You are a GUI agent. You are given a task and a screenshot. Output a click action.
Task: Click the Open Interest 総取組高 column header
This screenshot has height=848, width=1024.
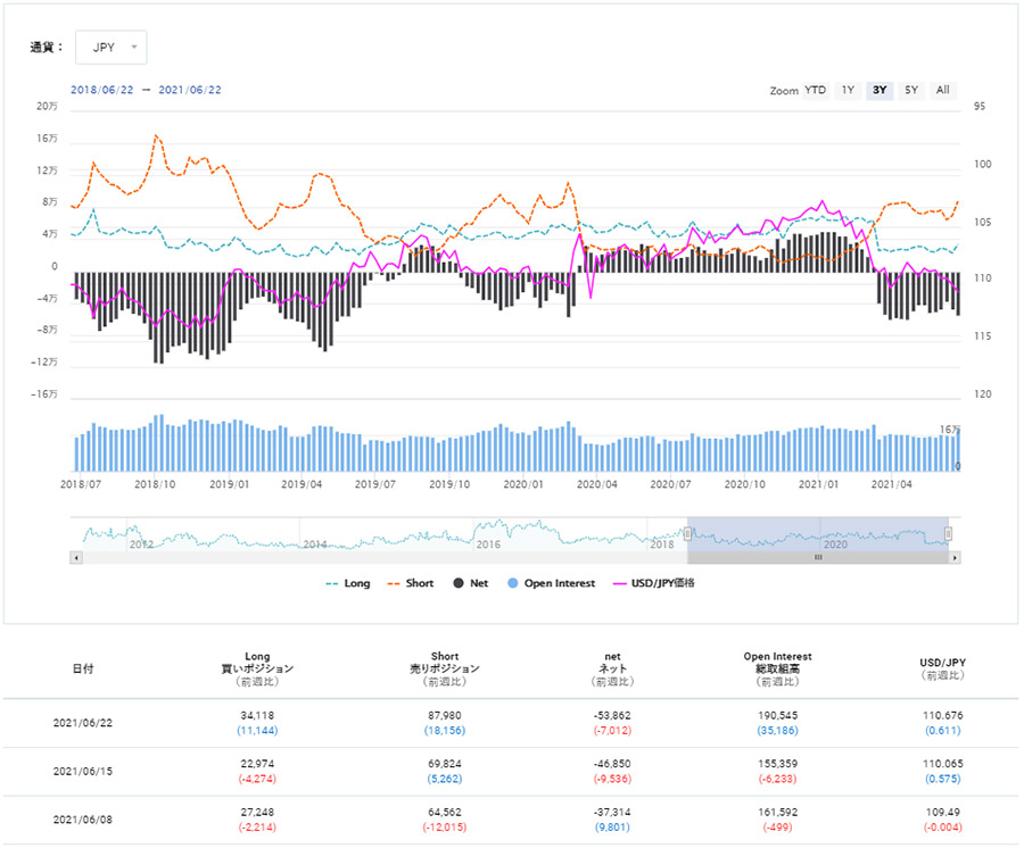click(x=778, y=669)
